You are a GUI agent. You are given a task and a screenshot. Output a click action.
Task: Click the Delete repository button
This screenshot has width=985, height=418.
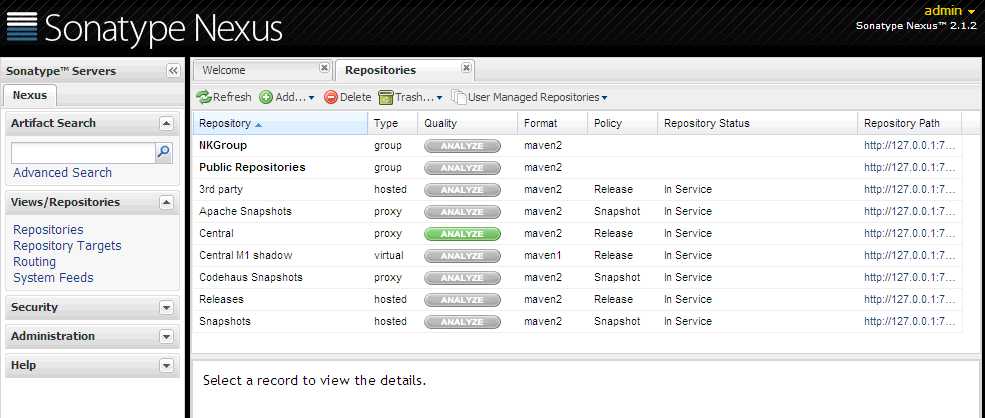[348, 97]
